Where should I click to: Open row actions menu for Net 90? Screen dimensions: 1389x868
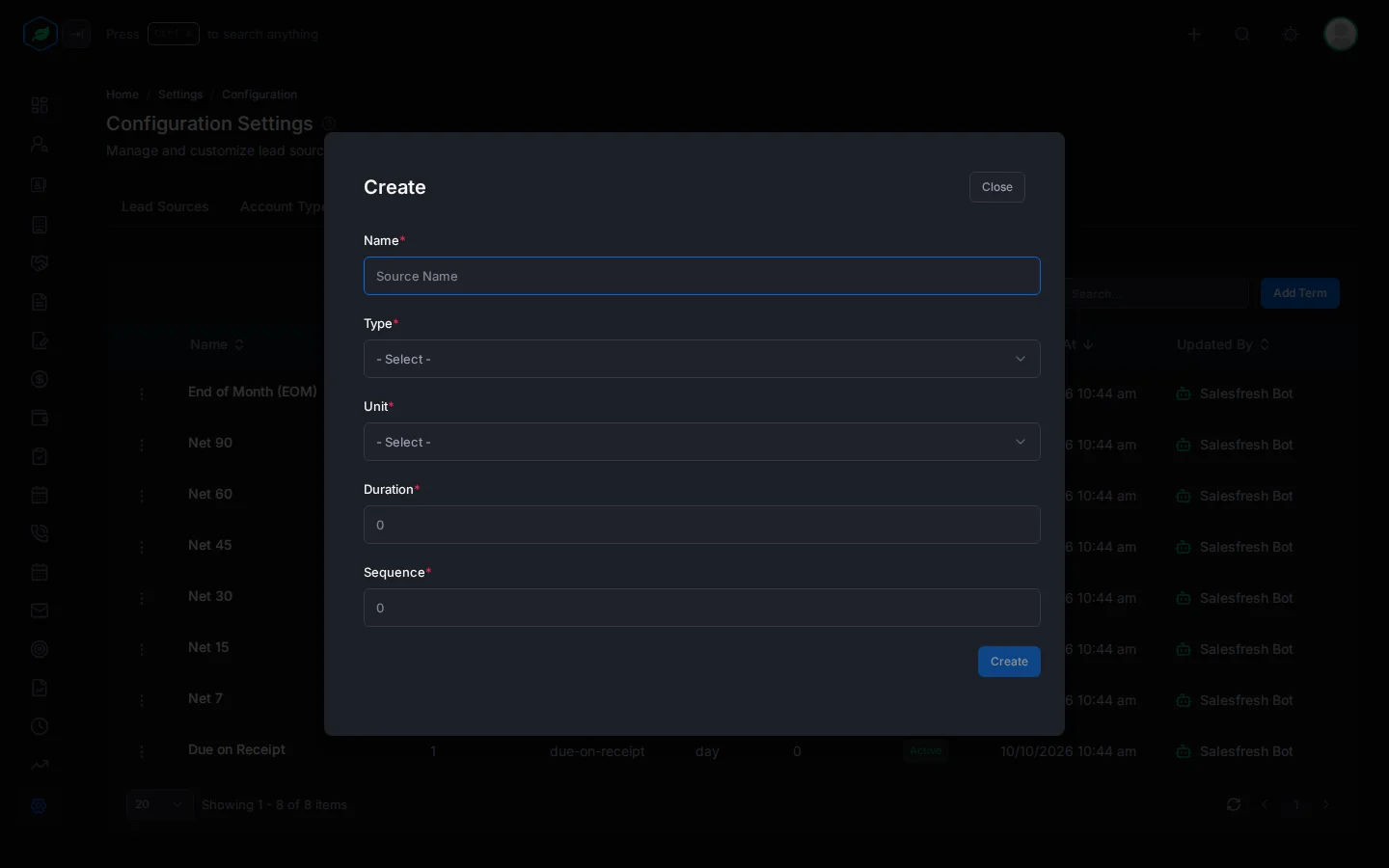142,445
